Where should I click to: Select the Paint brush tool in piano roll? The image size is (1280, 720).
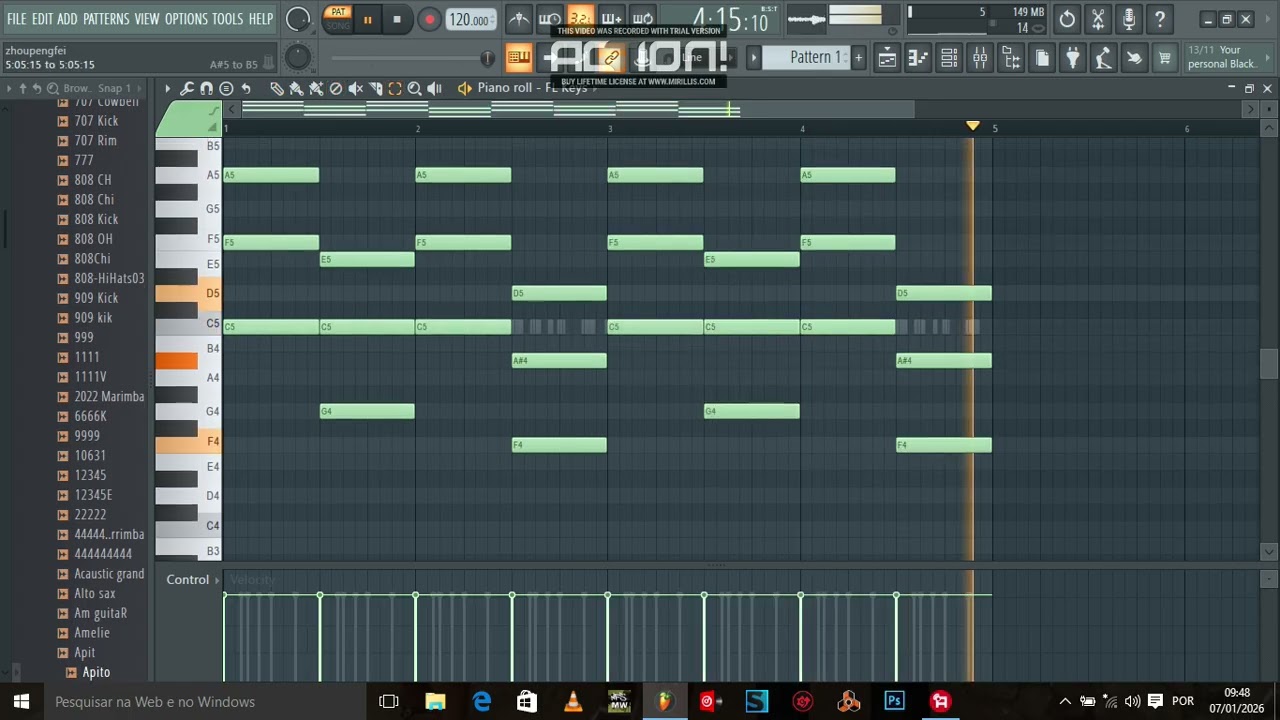(296, 88)
